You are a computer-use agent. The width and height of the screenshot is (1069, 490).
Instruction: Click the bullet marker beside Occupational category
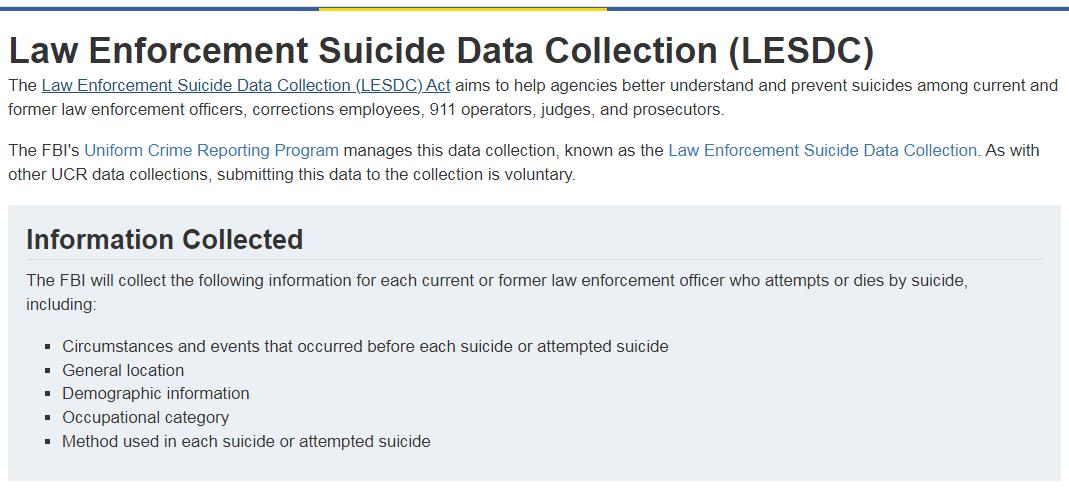click(48, 418)
